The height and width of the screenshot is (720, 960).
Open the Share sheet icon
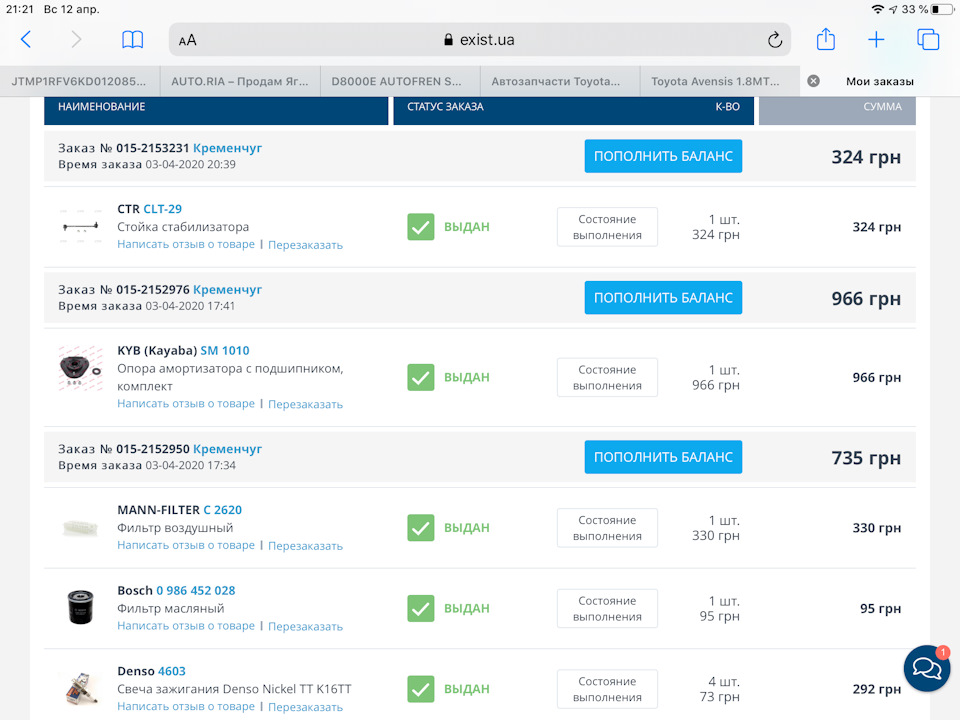(826, 39)
